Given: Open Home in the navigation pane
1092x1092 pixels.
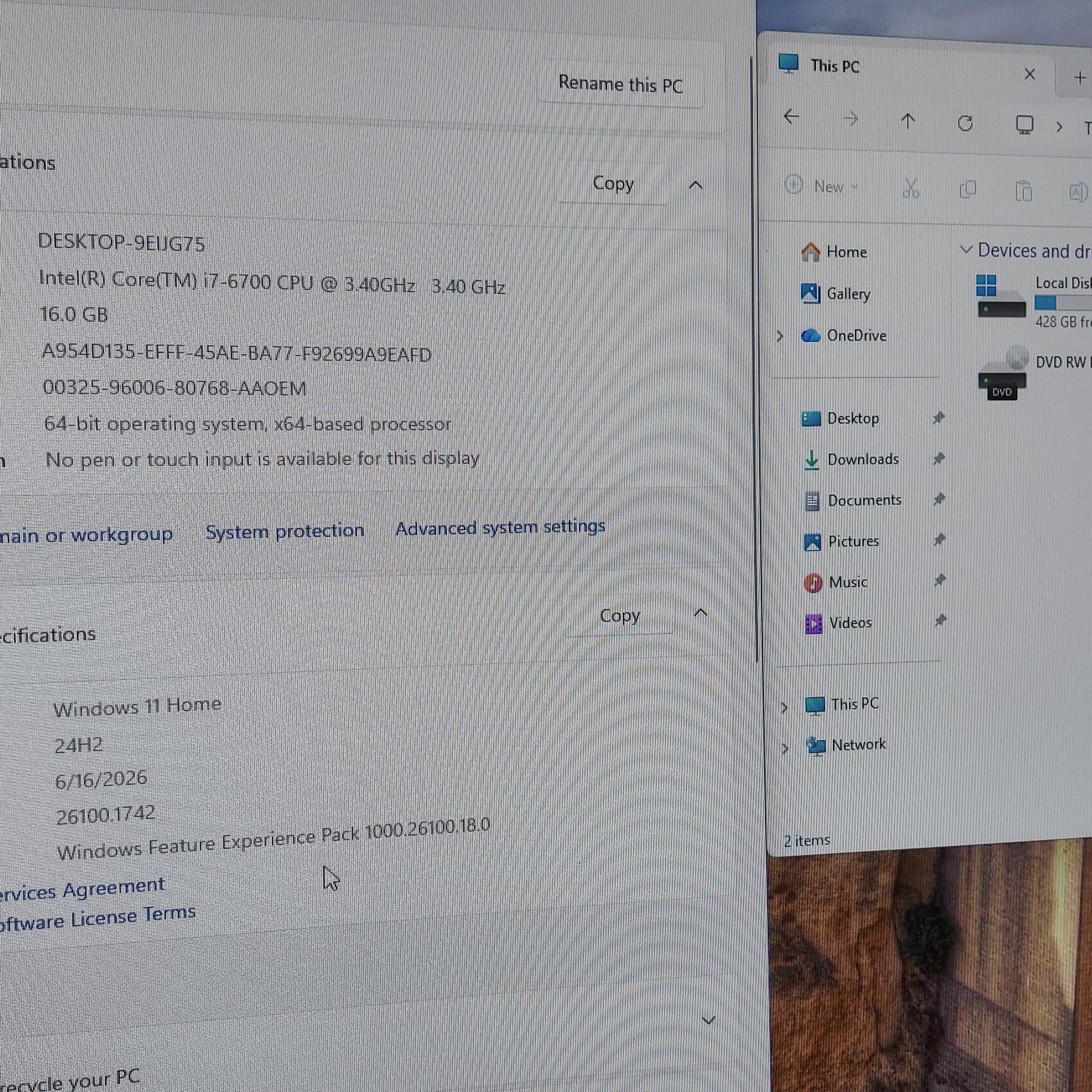Looking at the screenshot, I should [834, 252].
